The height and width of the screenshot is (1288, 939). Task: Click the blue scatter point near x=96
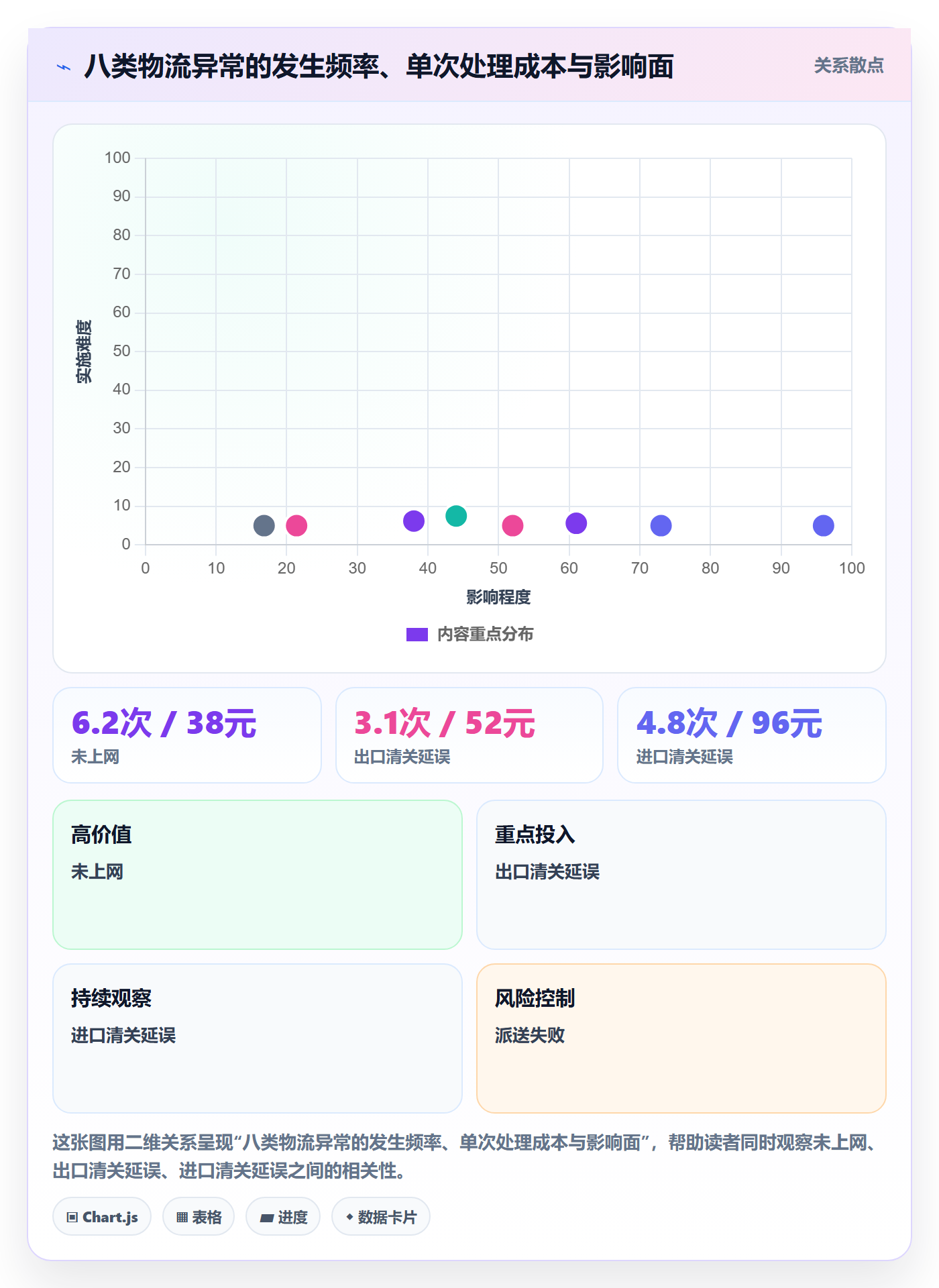click(824, 525)
